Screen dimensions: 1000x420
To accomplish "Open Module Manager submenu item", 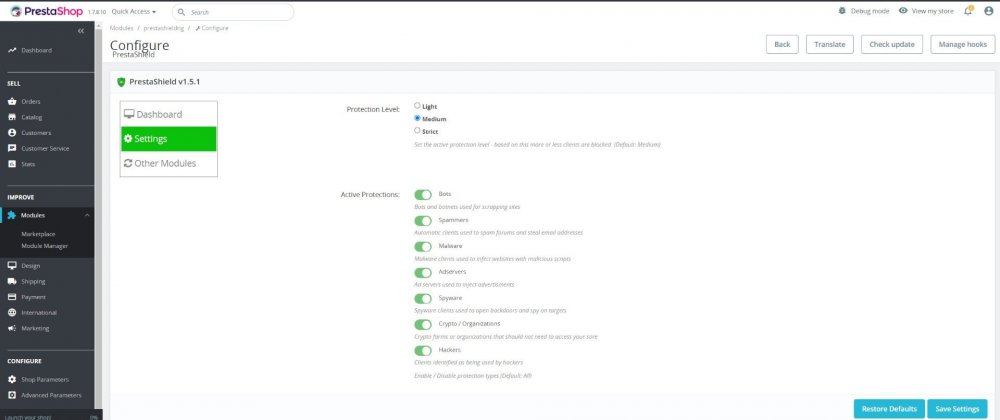I will pyautogui.click(x=45, y=245).
